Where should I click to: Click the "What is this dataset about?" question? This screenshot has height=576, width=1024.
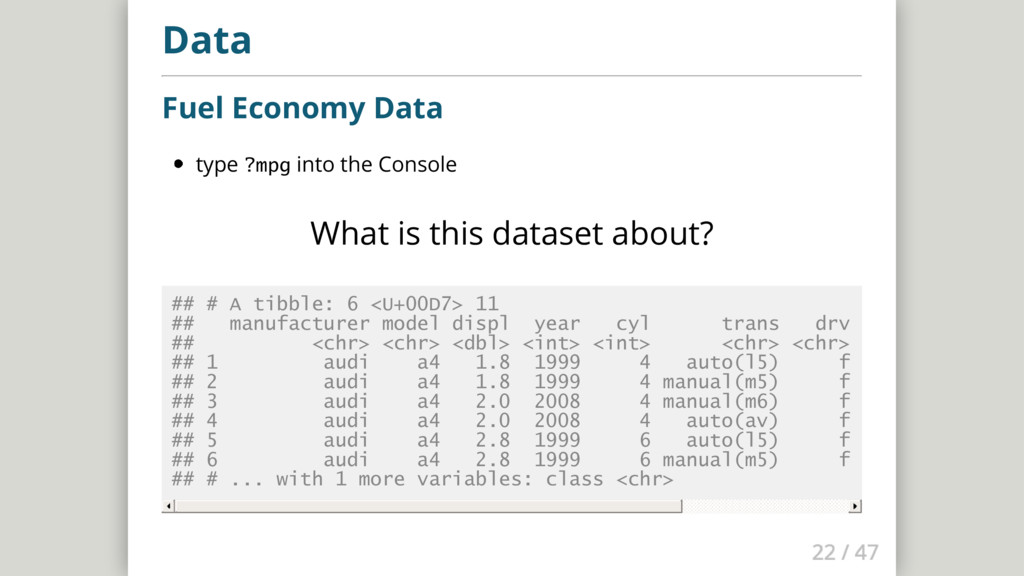511,233
